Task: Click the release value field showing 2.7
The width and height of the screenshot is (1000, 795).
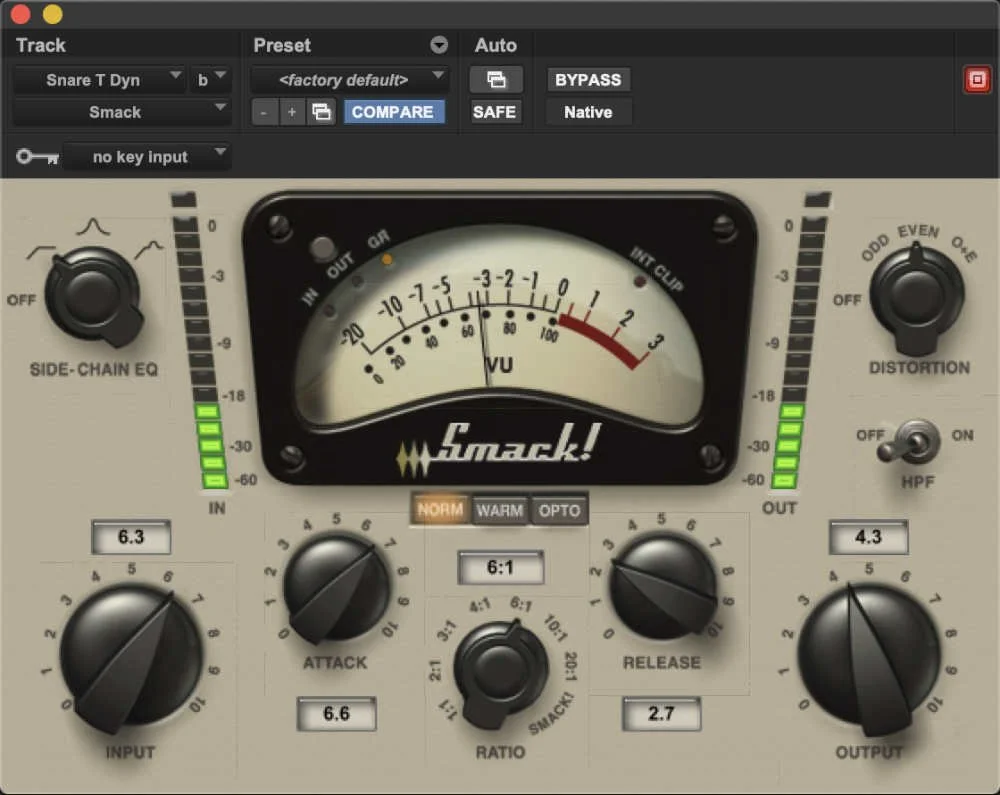Action: pos(661,713)
